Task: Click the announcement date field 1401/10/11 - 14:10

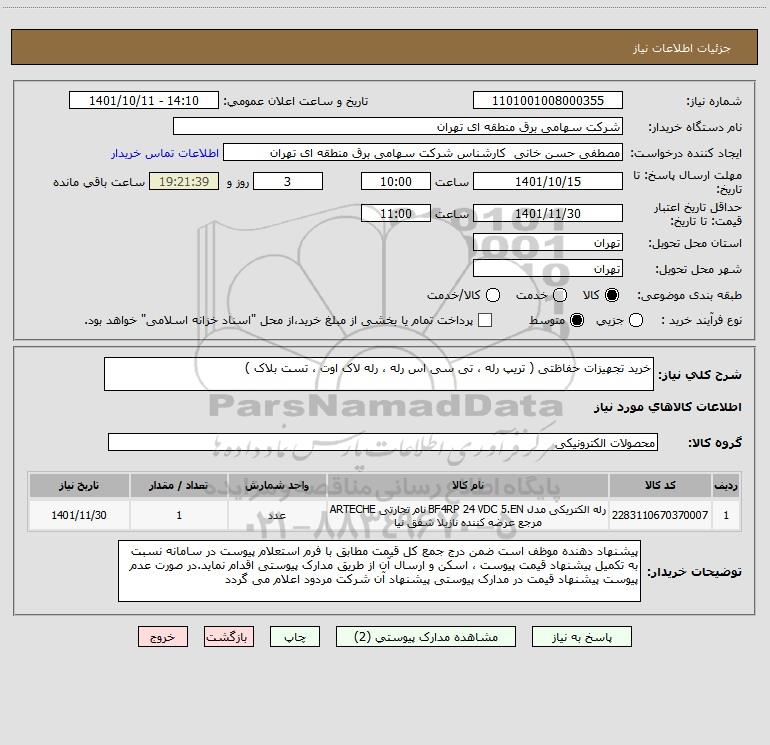Action: point(144,101)
